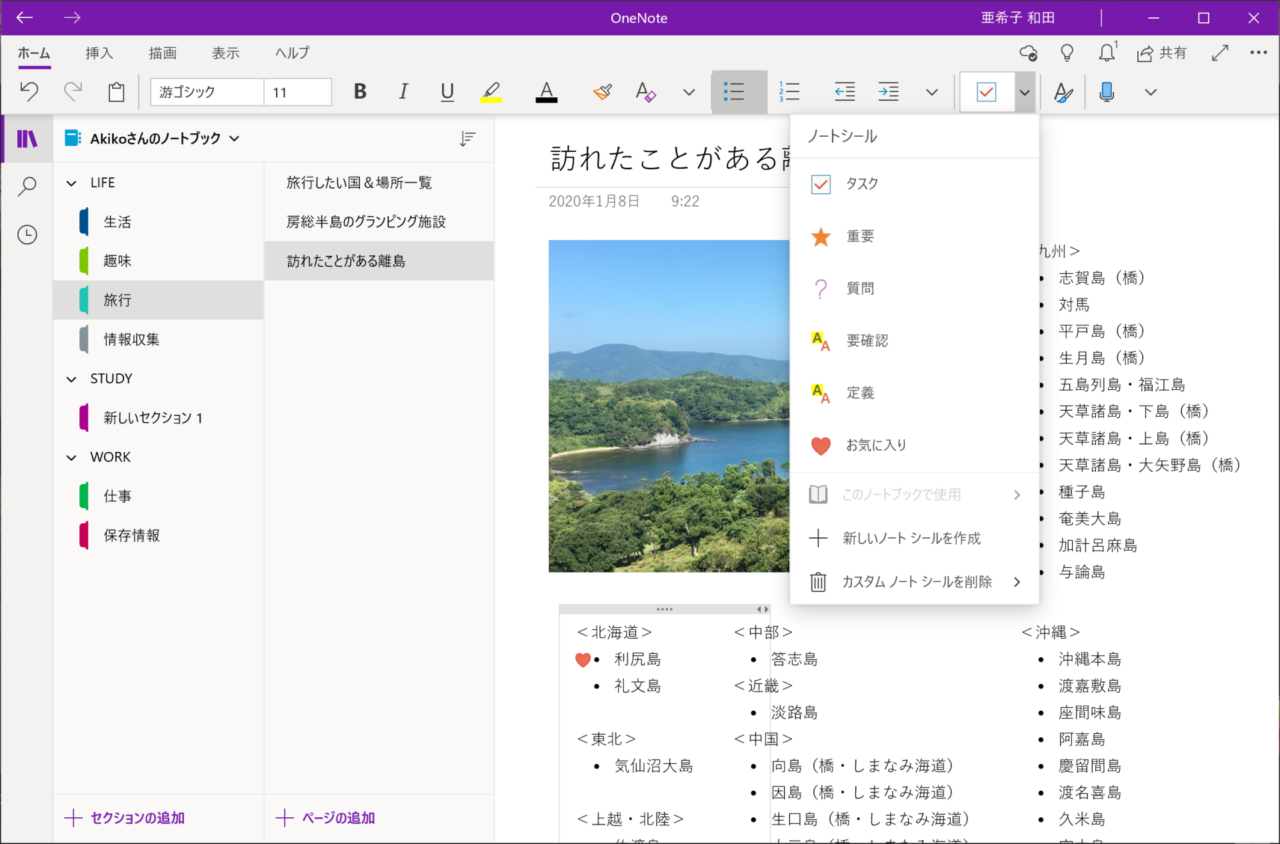Click the format painter brush icon
This screenshot has width=1280, height=844.
pyautogui.click(x=602, y=92)
